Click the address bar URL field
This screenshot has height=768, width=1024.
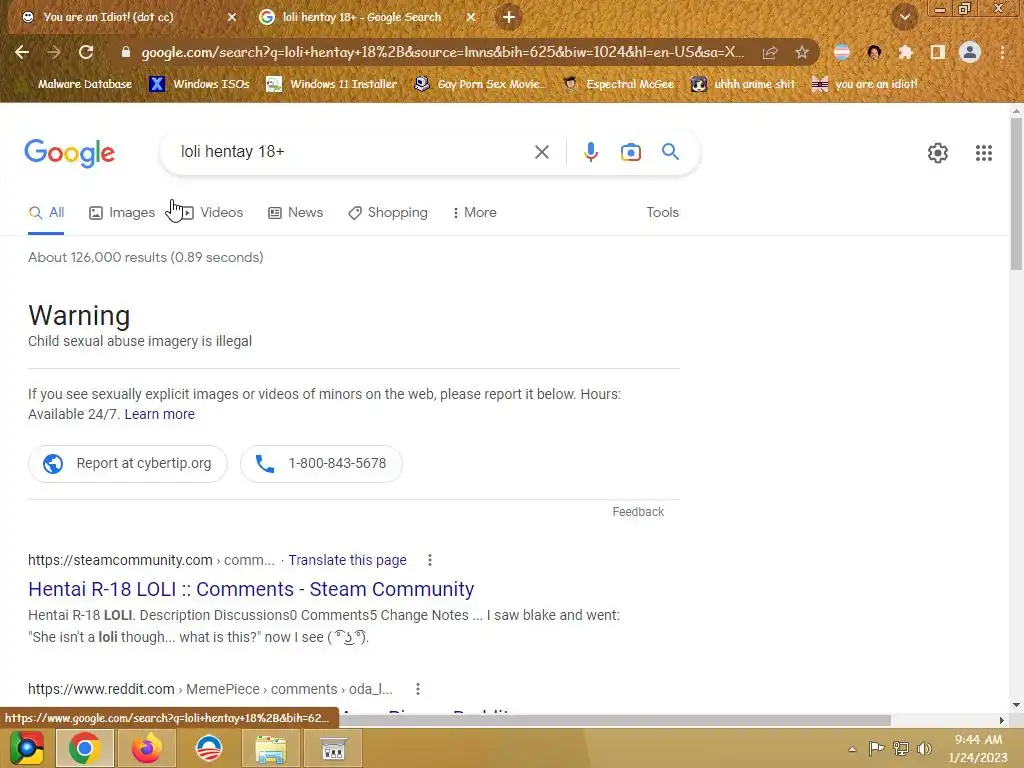click(442, 52)
